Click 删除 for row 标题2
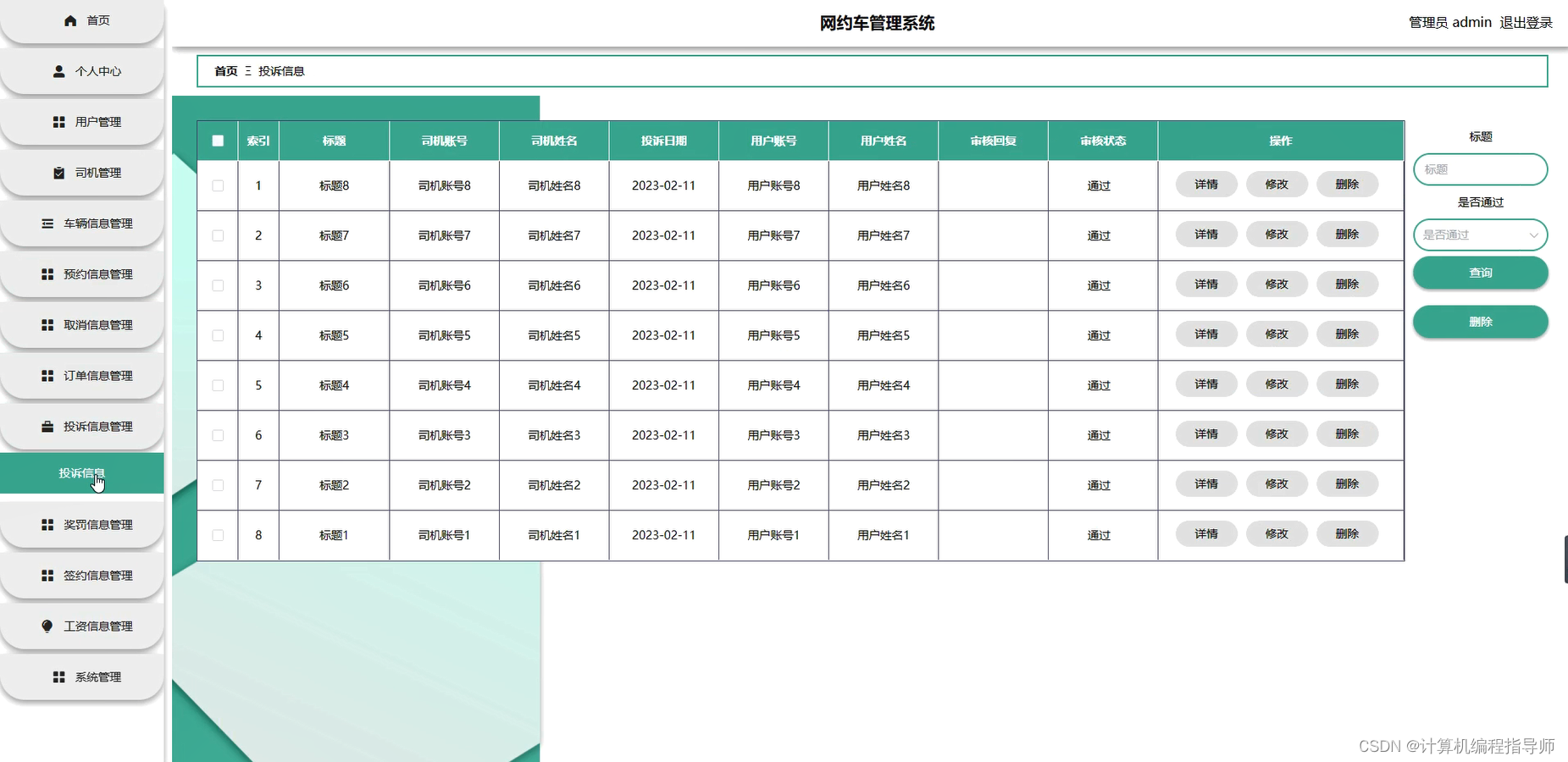The image size is (1568, 762). pos(1347,484)
